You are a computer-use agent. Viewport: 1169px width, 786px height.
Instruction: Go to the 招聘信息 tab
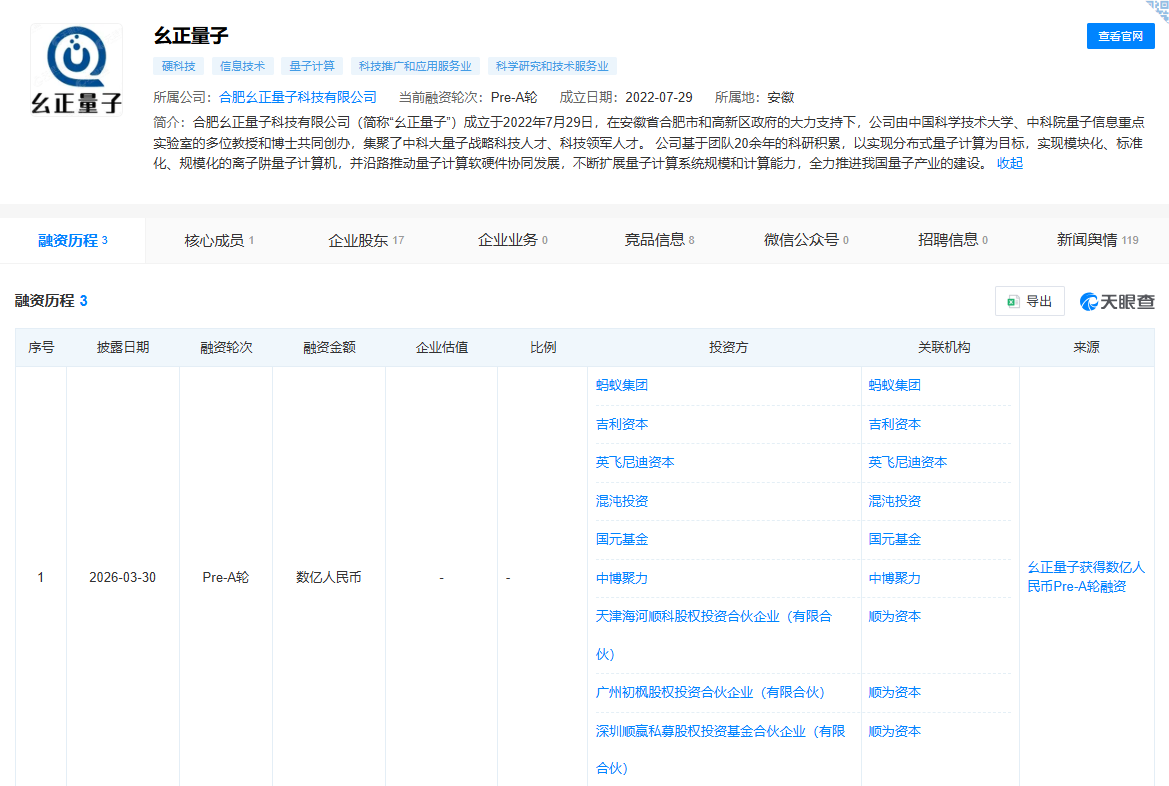(952, 240)
